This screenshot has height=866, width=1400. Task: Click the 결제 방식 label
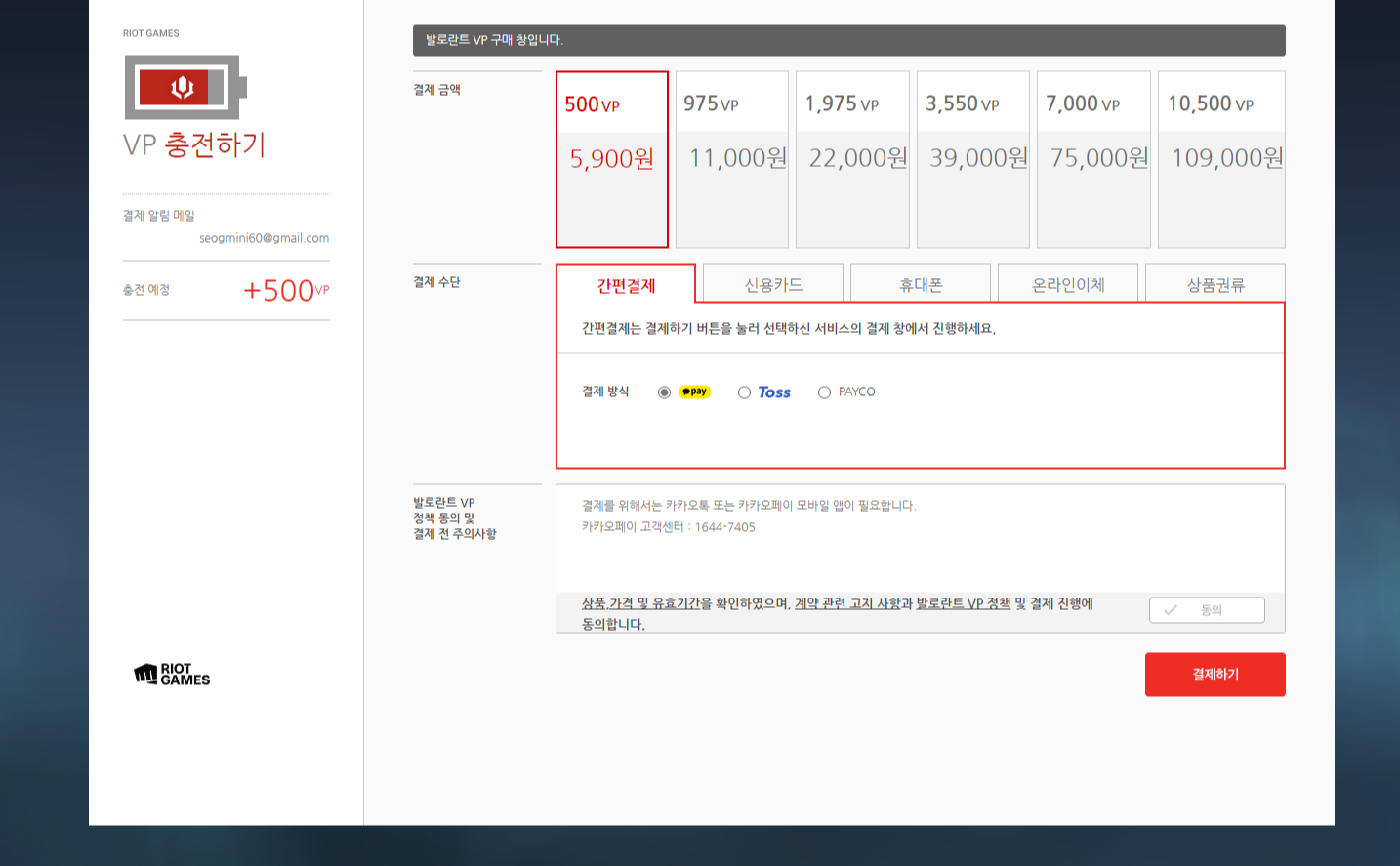605,392
